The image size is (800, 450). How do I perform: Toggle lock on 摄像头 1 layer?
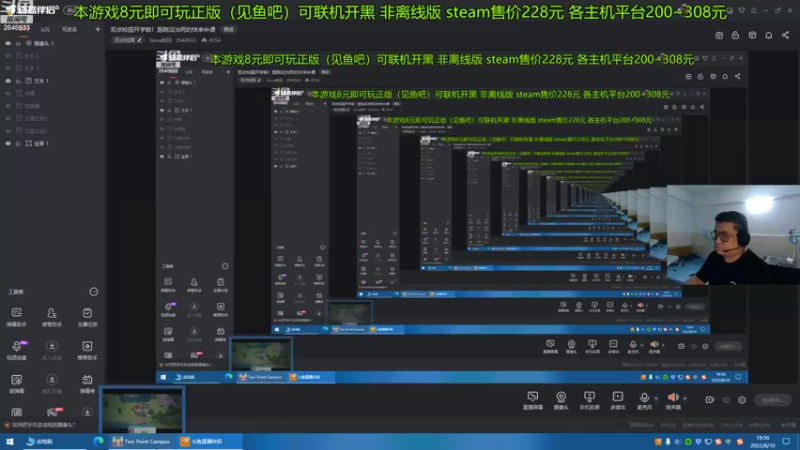point(18,43)
